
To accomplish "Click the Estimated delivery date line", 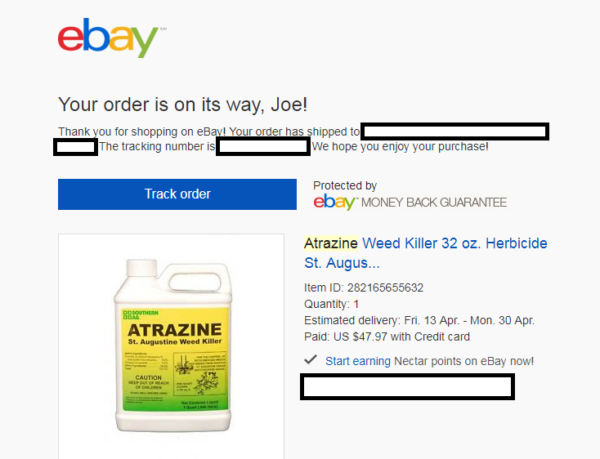I will tap(419, 320).
